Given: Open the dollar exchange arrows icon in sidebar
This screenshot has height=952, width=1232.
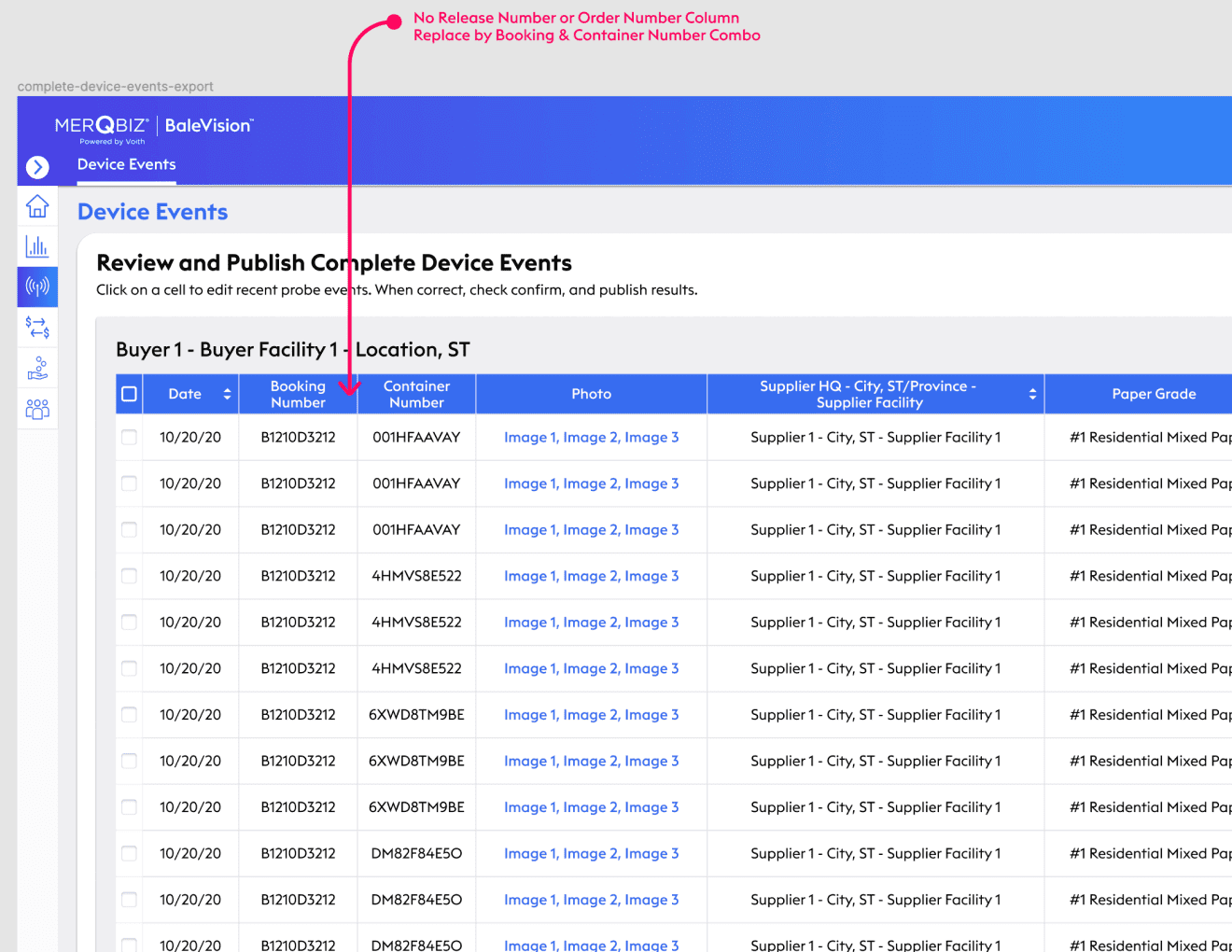Looking at the screenshot, I should tap(37, 328).
